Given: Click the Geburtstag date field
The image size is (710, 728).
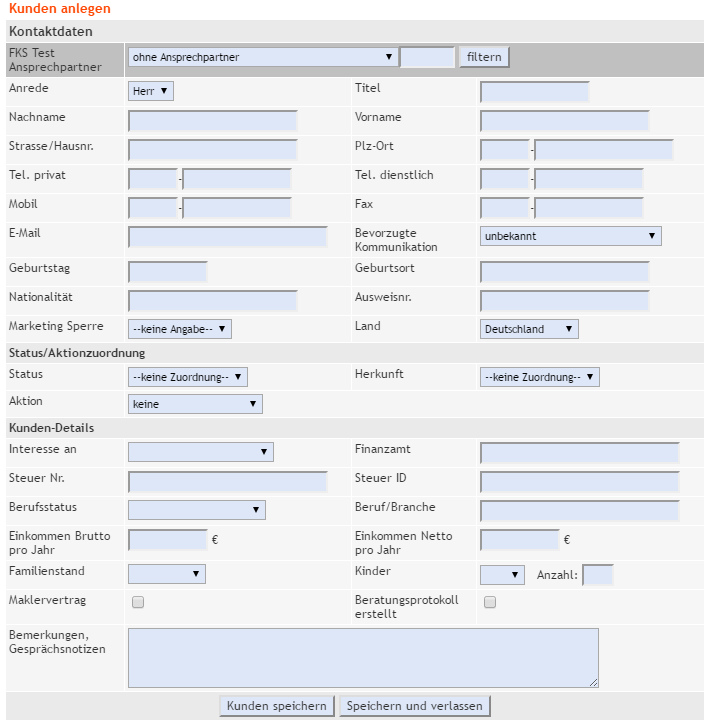Looking at the screenshot, I should [168, 271].
